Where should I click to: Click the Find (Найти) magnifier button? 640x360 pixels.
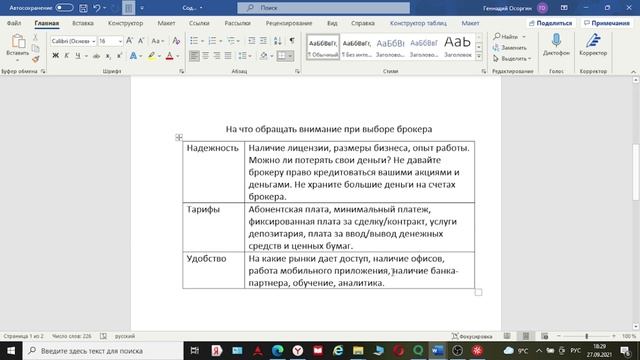[506, 37]
